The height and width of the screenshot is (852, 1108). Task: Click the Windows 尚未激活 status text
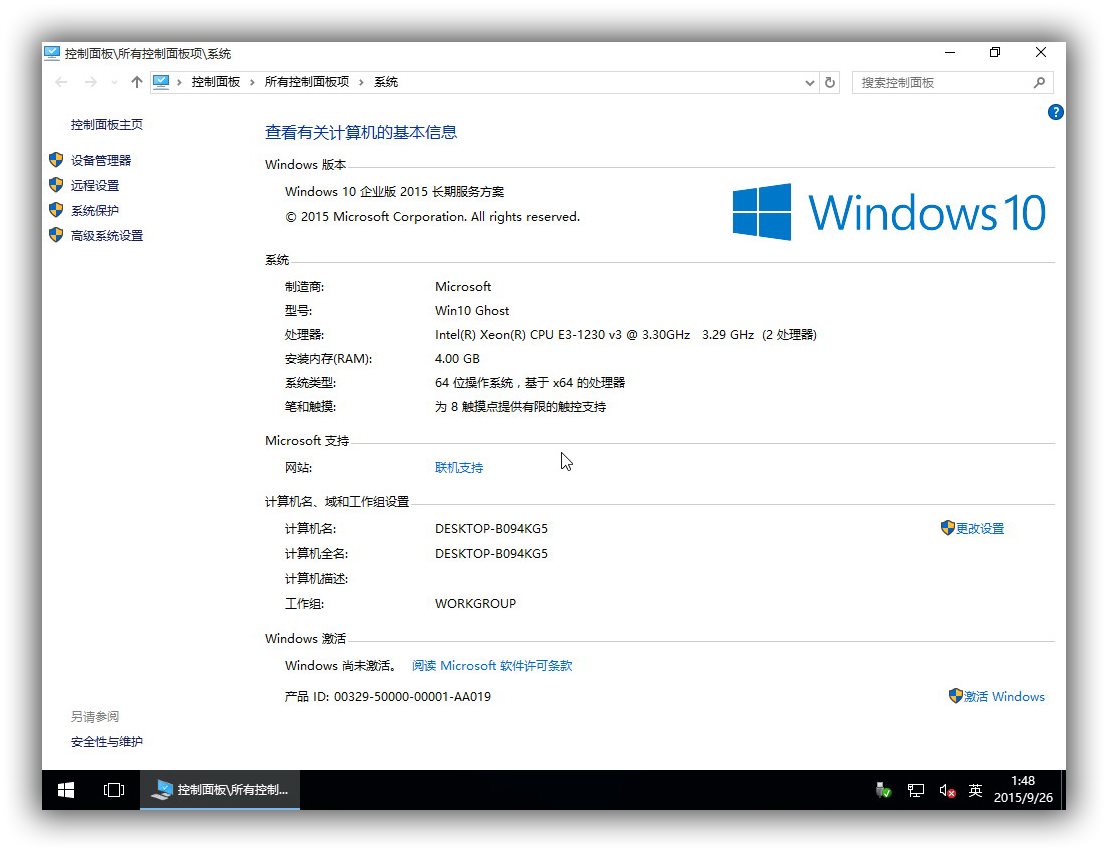point(341,665)
